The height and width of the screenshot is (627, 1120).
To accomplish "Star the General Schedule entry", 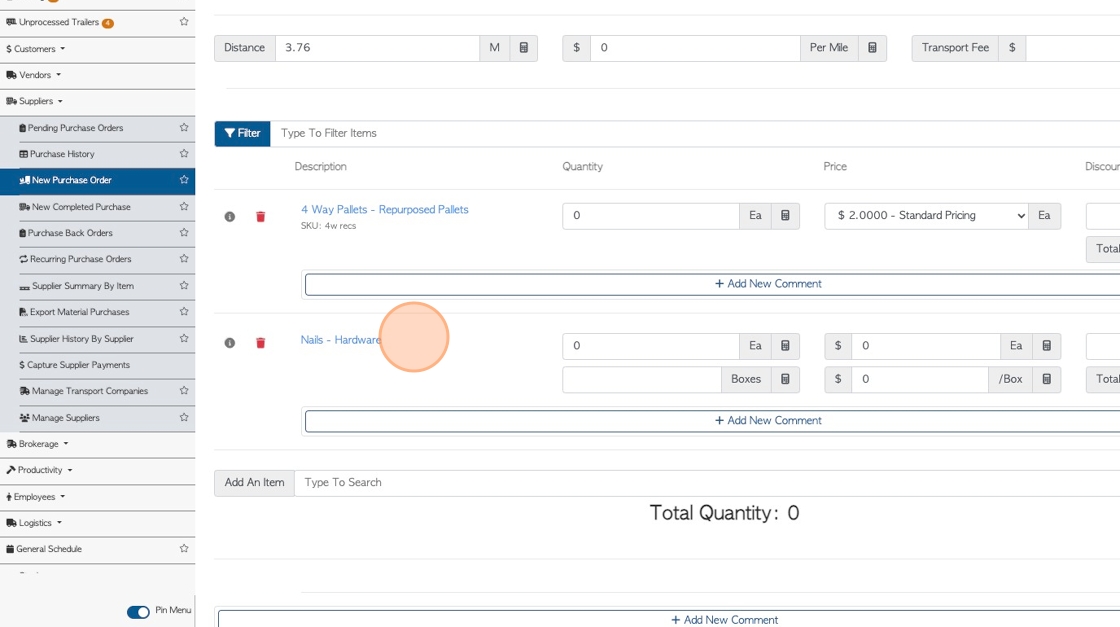I will coord(184,548).
